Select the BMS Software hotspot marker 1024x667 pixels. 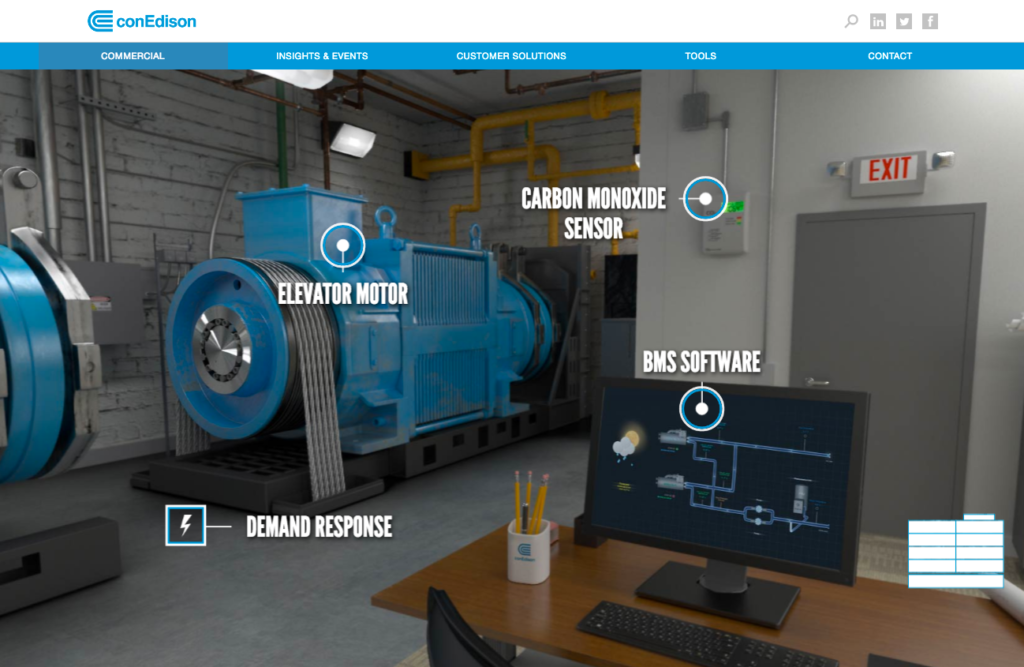coord(701,408)
